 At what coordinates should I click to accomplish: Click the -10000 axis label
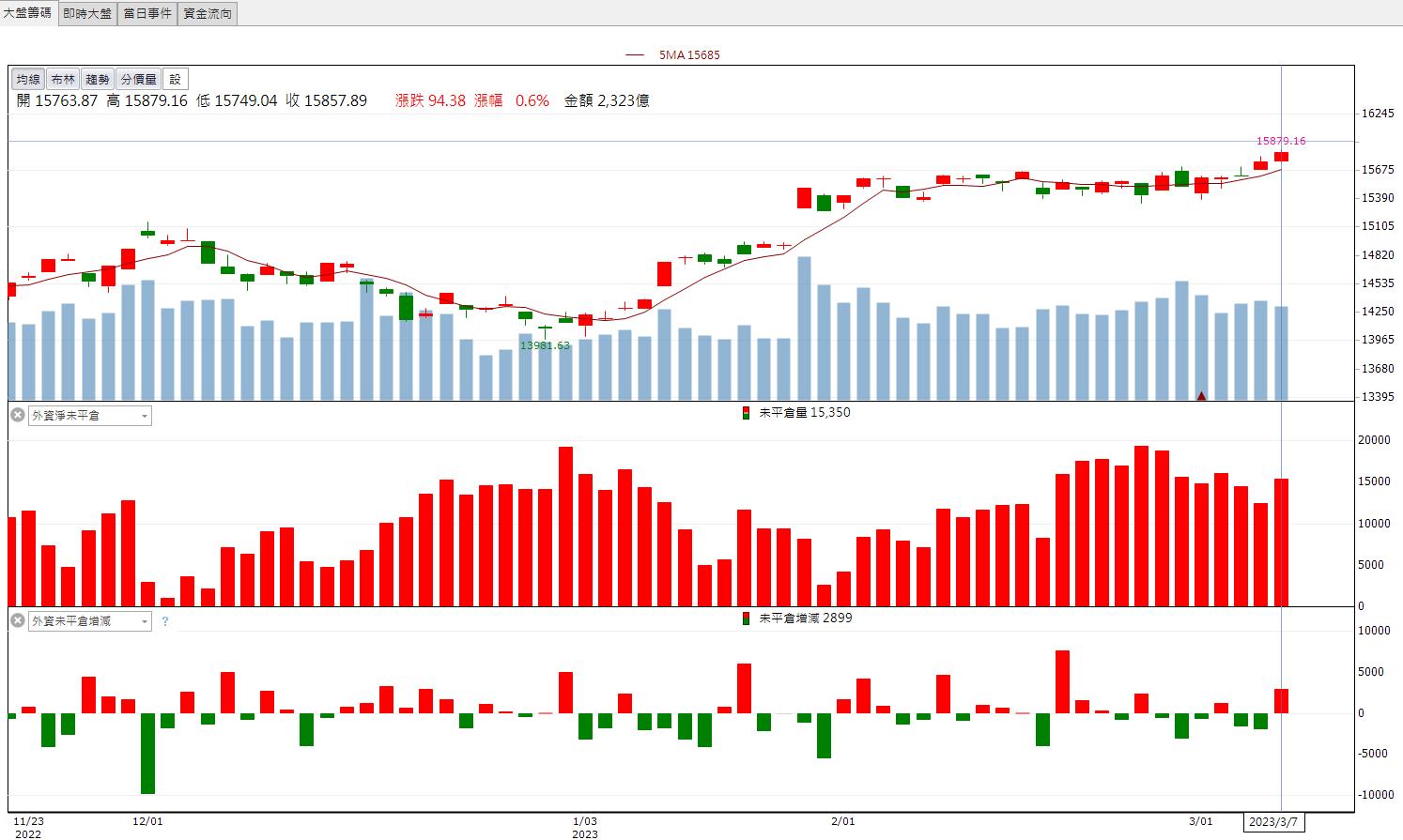tap(1374, 795)
